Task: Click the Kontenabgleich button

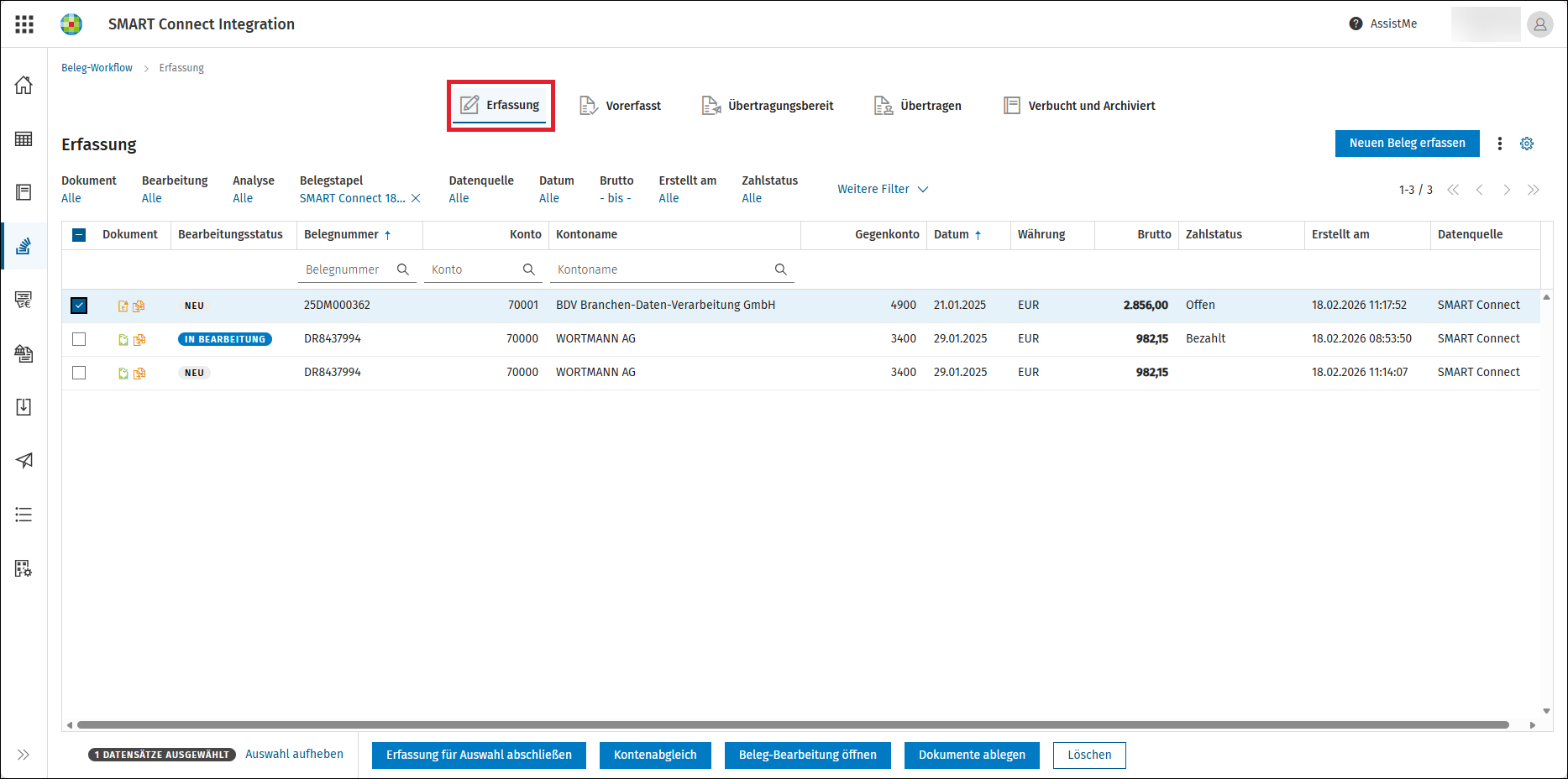Action: pos(655,755)
